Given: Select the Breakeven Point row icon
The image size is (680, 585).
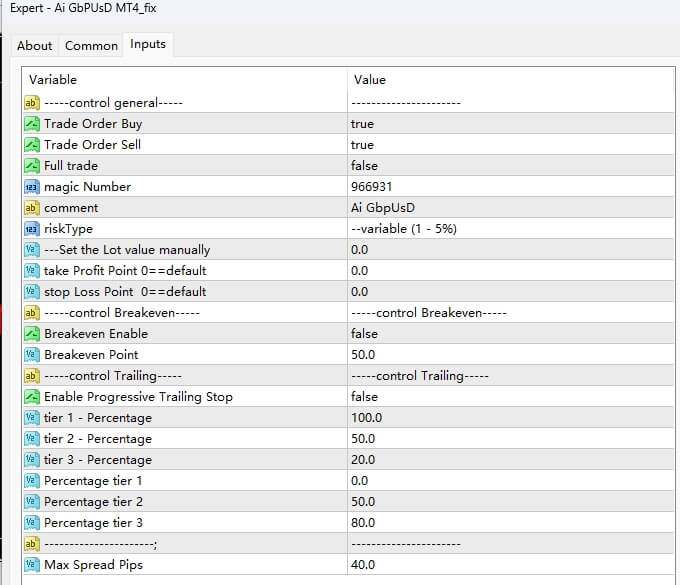Looking at the screenshot, I should point(31,355).
